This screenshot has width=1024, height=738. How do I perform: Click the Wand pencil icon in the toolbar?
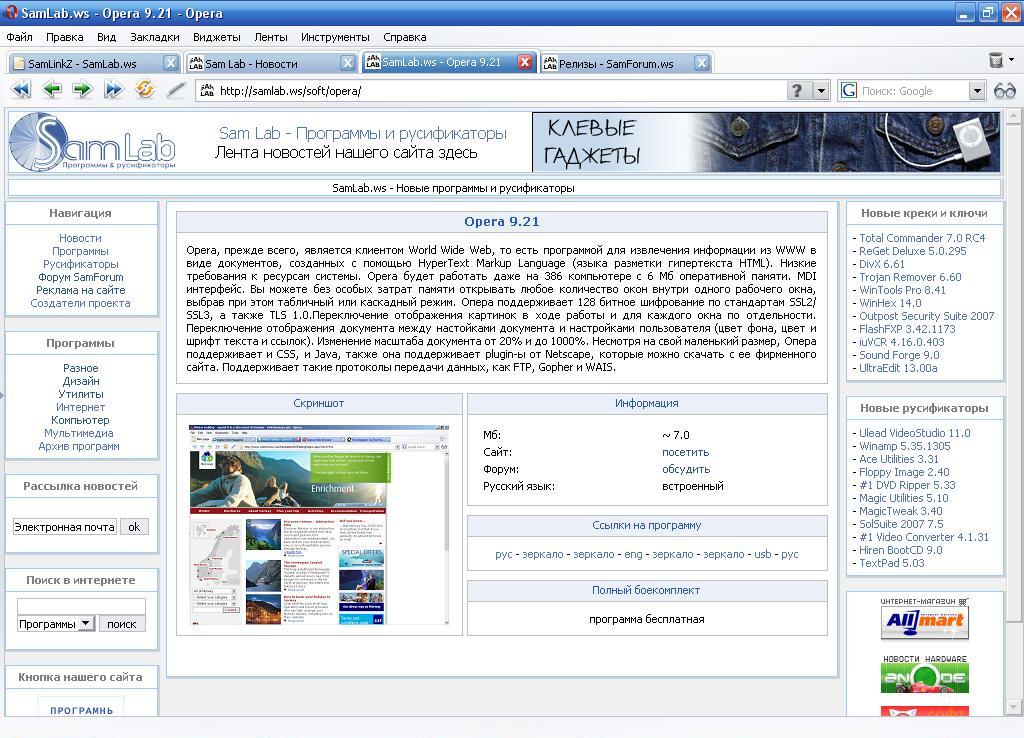point(176,89)
